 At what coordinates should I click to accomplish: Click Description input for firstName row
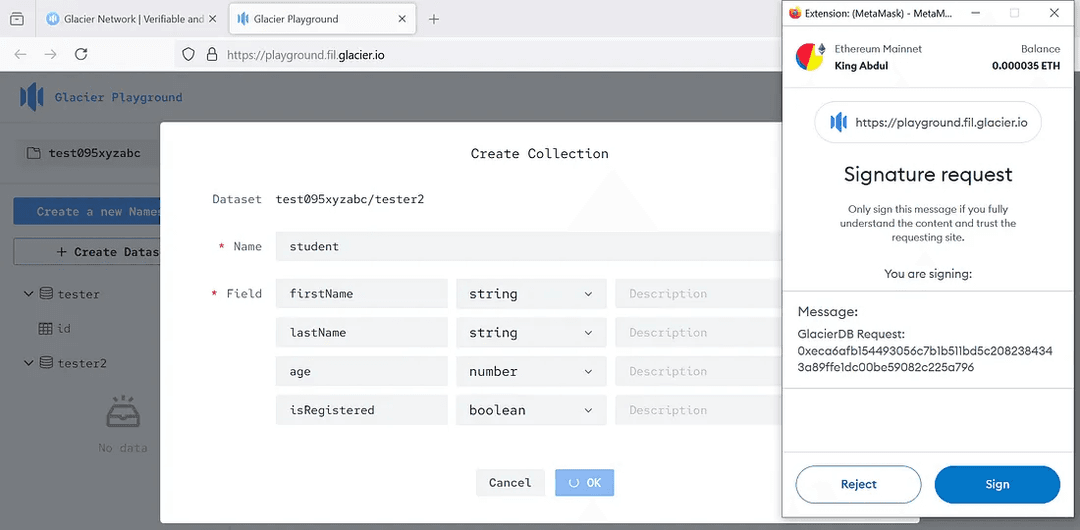coord(698,294)
